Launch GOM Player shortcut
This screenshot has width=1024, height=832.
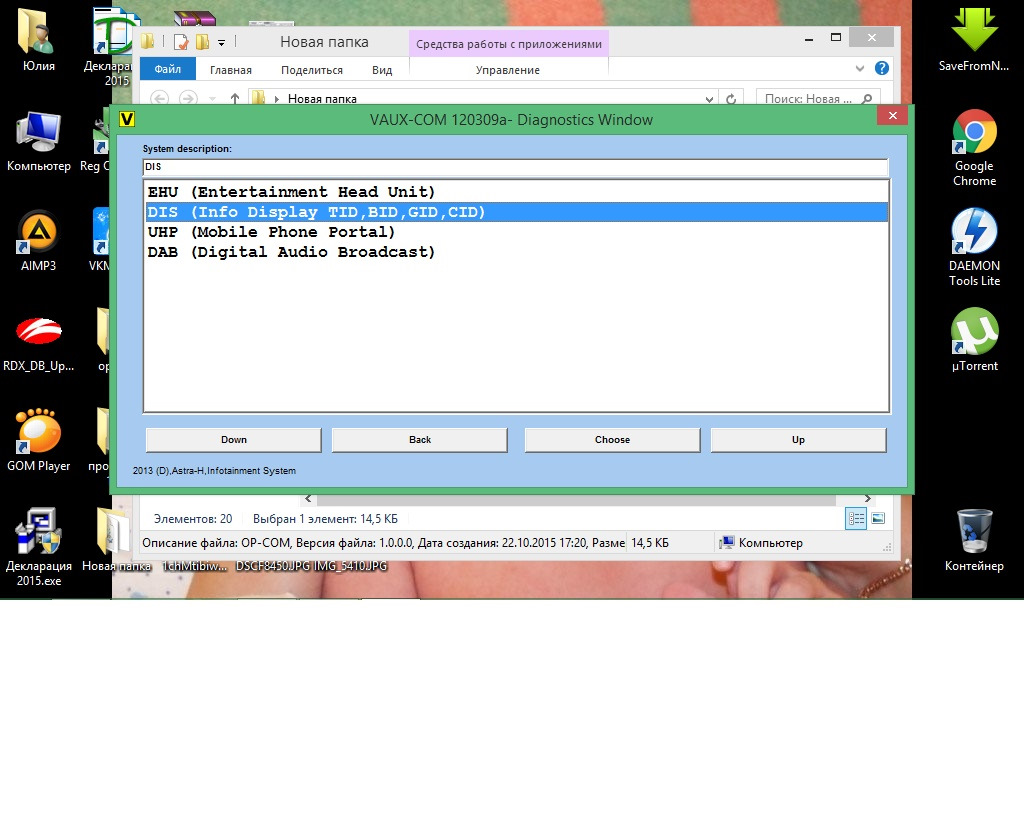tap(38, 439)
